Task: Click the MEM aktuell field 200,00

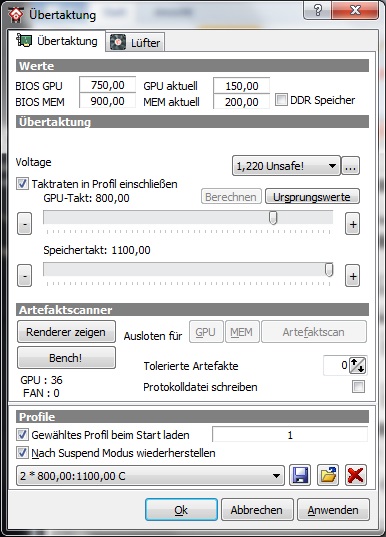Action: 241,101
